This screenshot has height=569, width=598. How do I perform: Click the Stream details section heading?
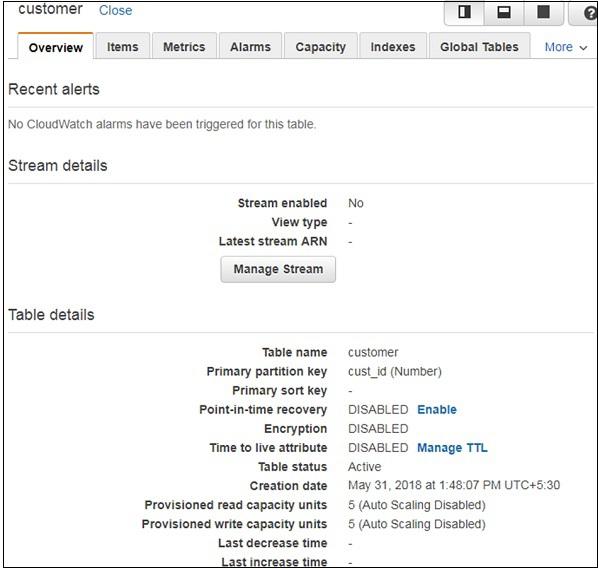[x=58, y=166]
